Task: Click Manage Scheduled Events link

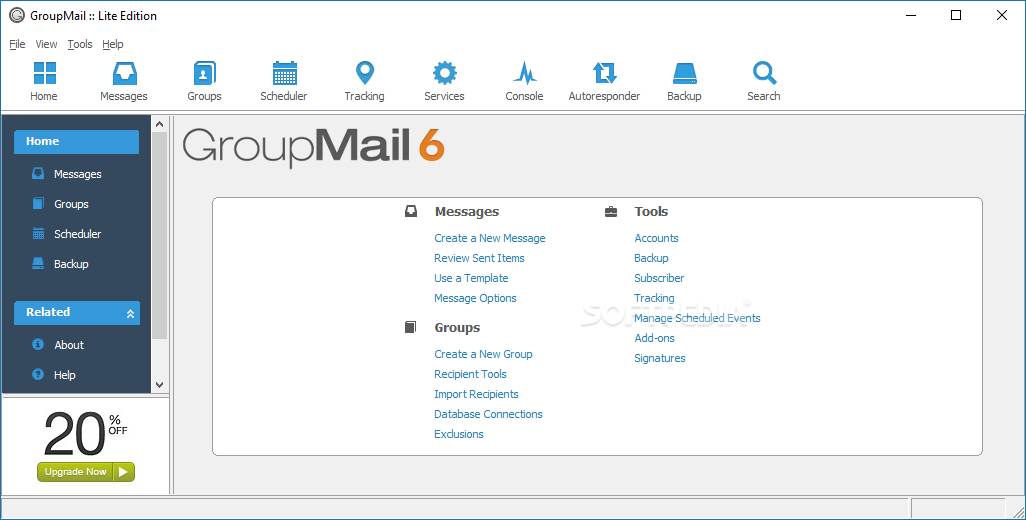Action: point(697,318)
